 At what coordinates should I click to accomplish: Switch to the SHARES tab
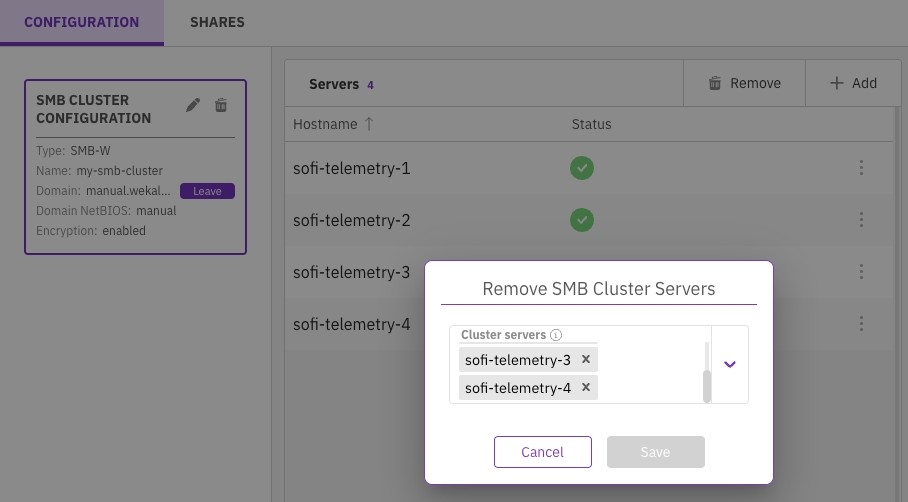pos(217,22)
